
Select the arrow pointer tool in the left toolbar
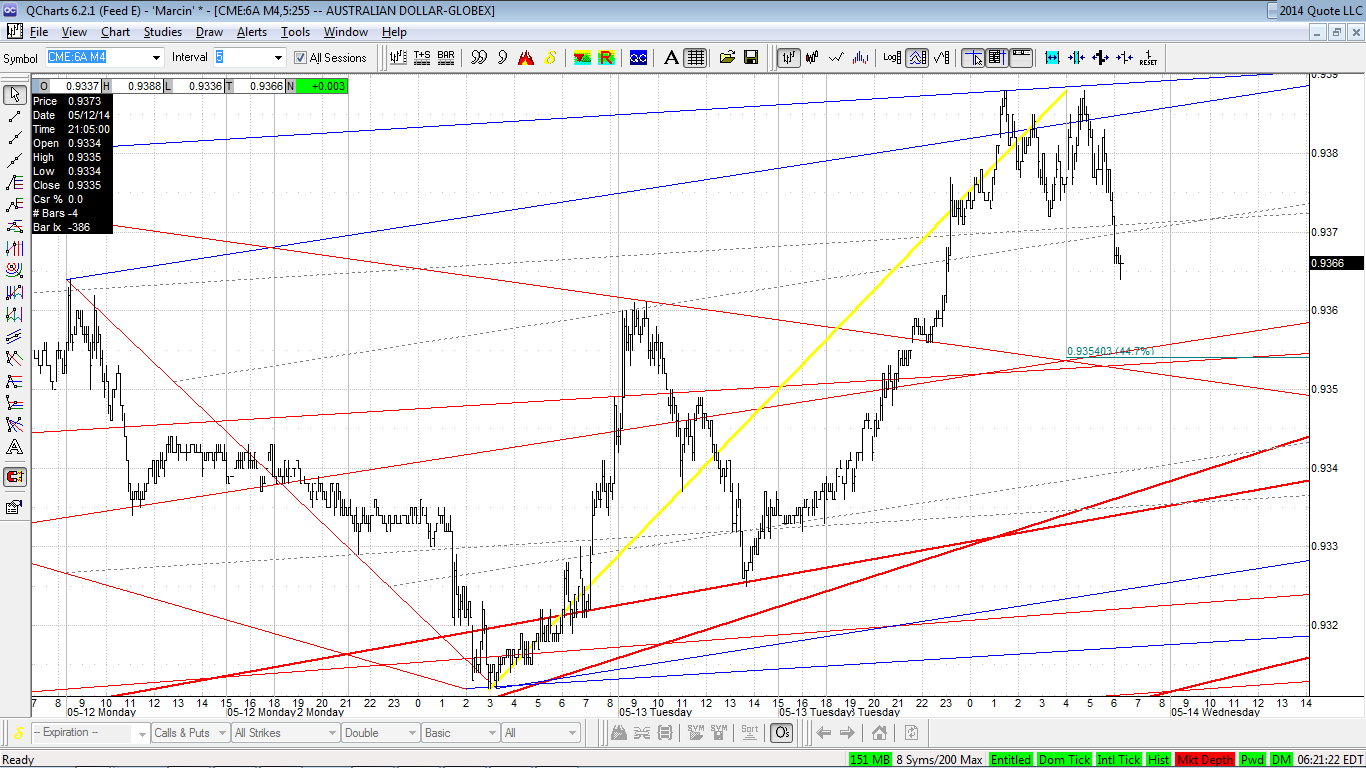[15, 95]
